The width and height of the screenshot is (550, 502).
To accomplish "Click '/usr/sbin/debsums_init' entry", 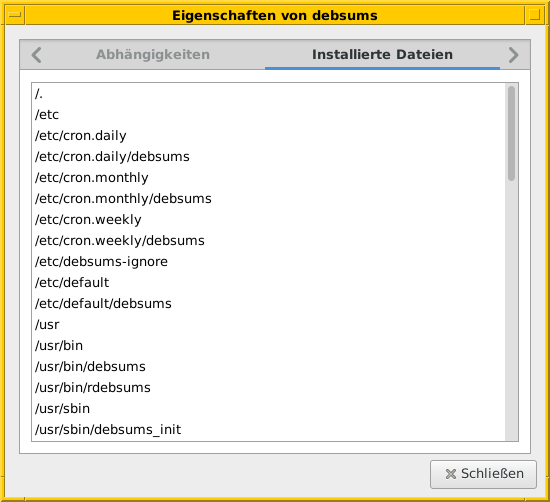I will pyautogui.click(x=269, y=430).
